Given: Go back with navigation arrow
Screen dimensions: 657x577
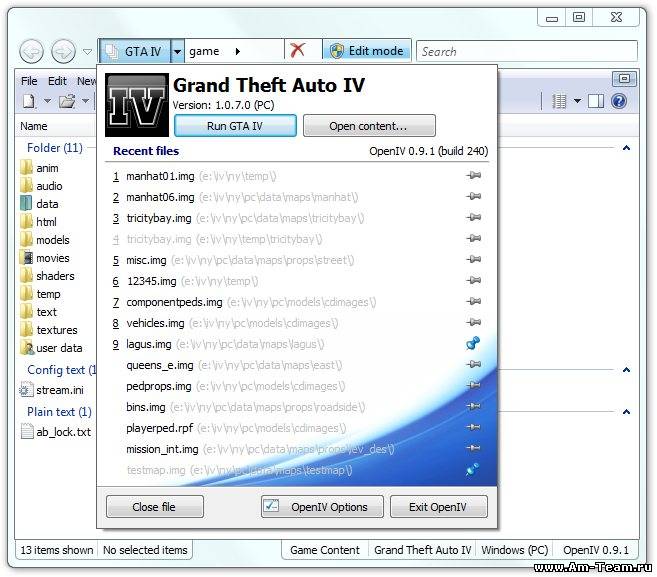Looking at the screenshot, I should tap(31, 52).
